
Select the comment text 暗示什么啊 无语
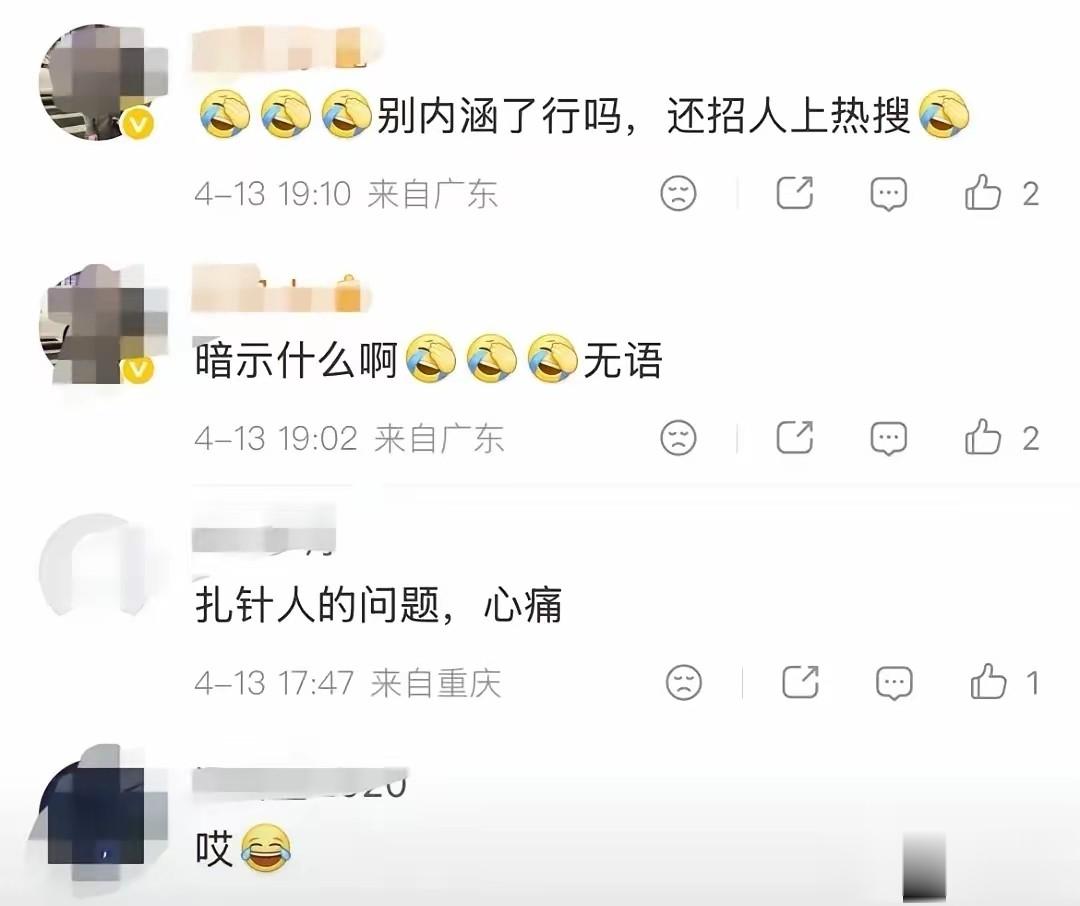428,360
